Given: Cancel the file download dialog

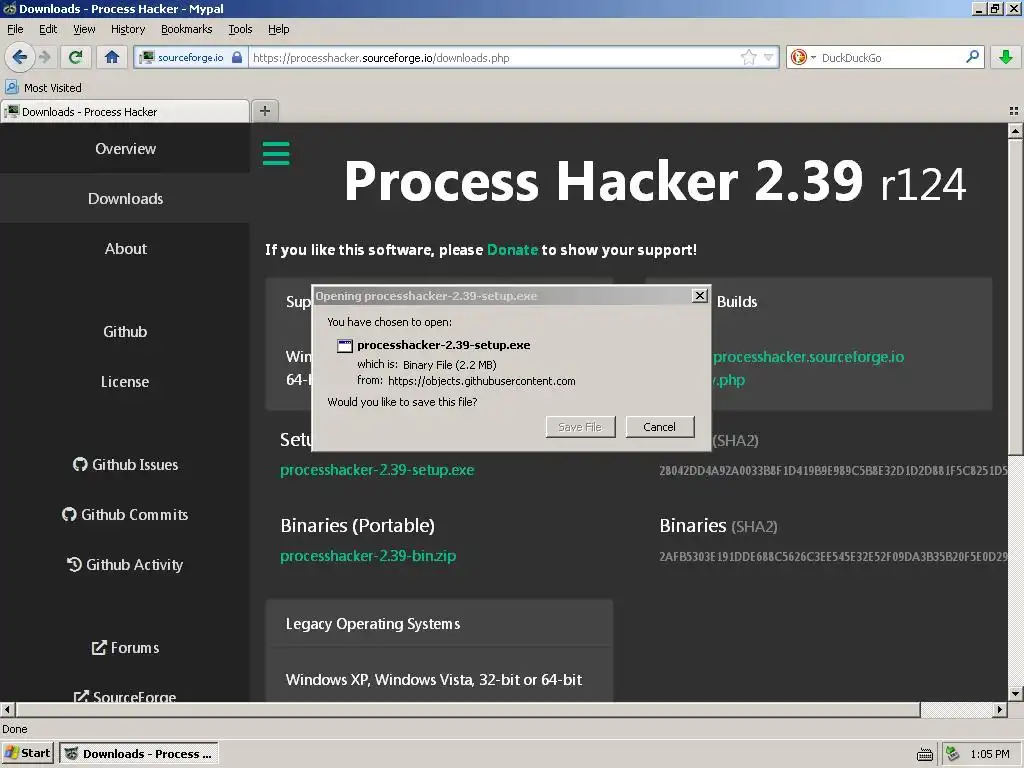Looking at the screenshot, I should (660, 426).
